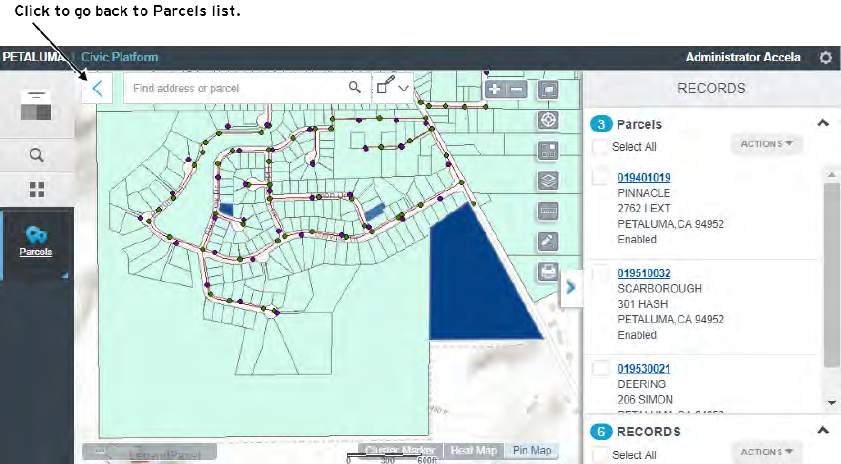Screen dimensions: 841x464
Task: Collapse the Parcels section
Action: 823,123
